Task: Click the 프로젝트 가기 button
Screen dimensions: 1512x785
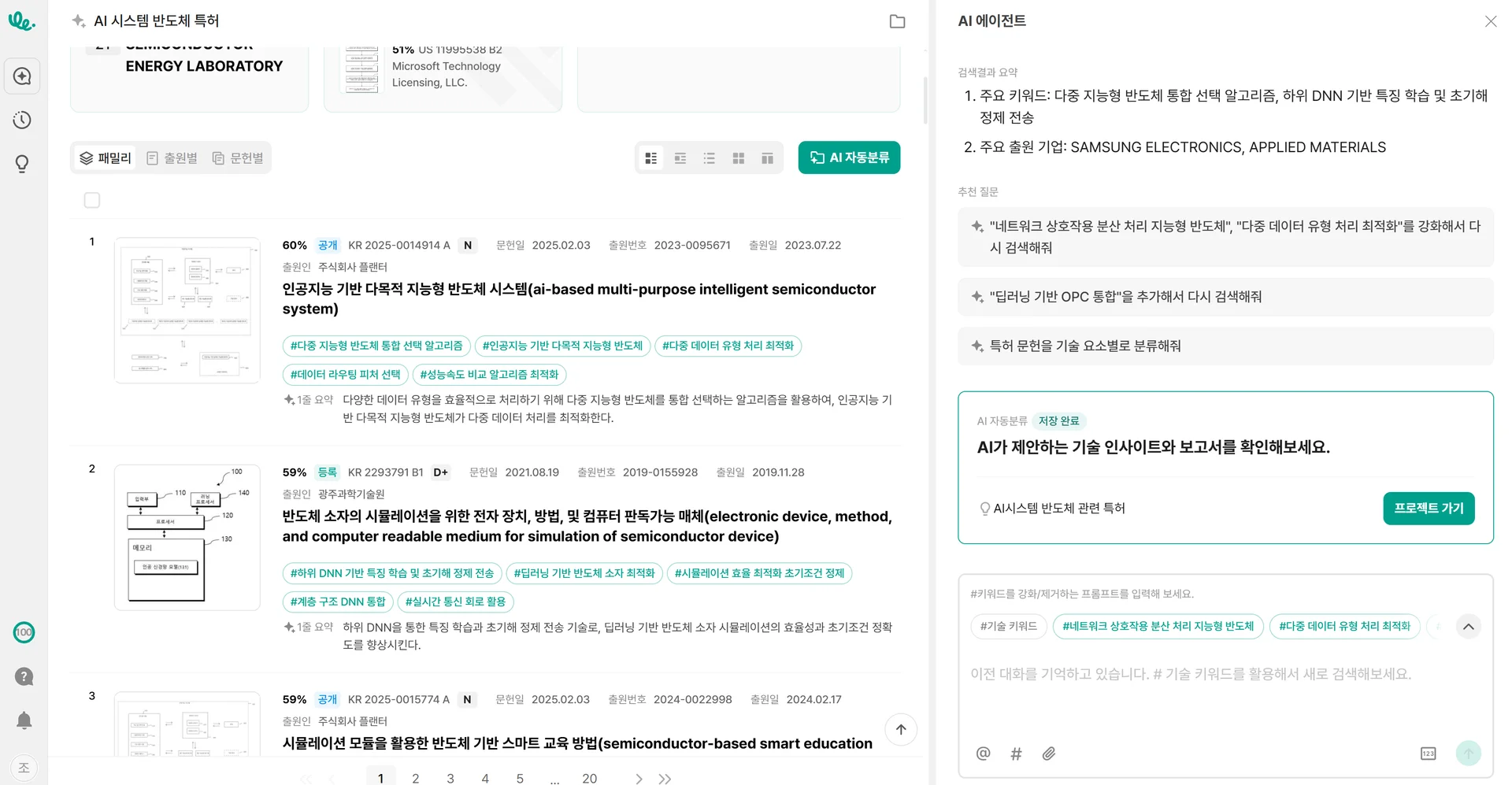Action: pyautogui.click(x=1429, y=509)
